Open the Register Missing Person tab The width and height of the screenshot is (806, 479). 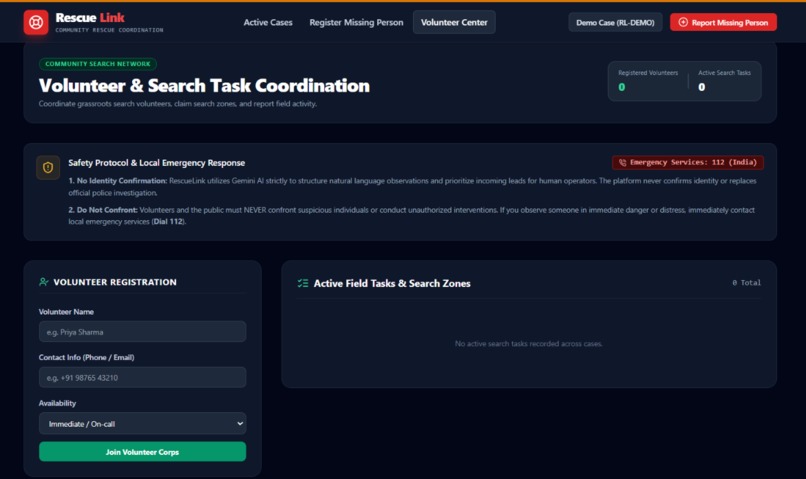[x=356, y=23]
